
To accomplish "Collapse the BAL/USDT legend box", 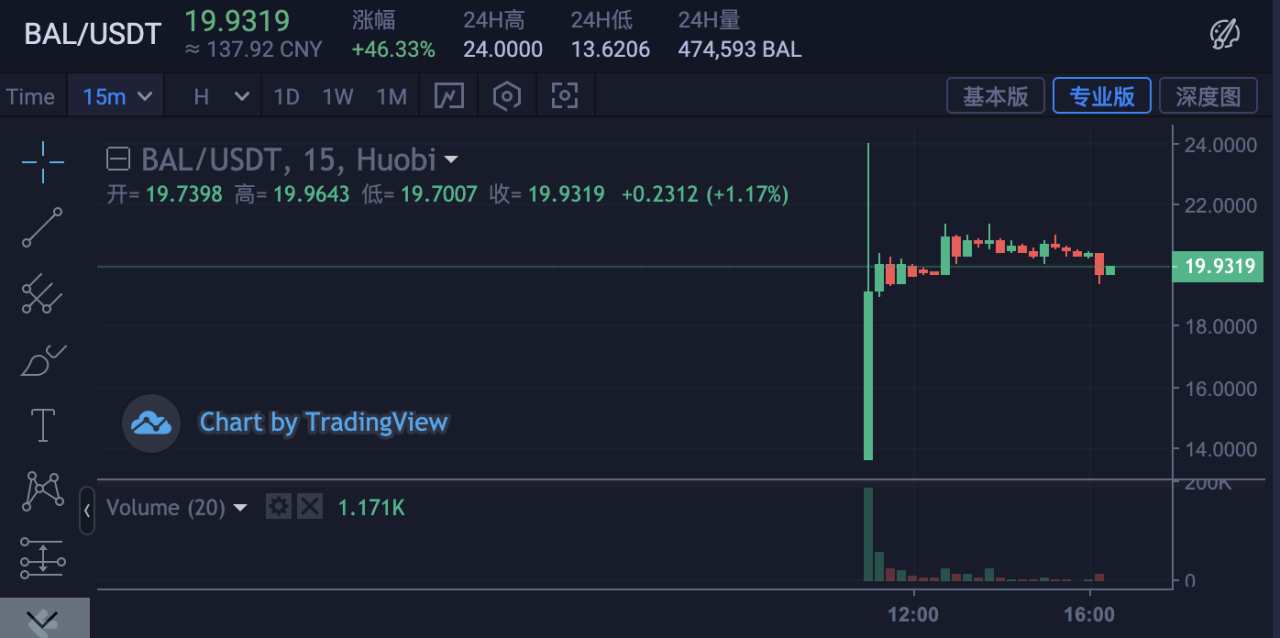I will pos(119,159).
